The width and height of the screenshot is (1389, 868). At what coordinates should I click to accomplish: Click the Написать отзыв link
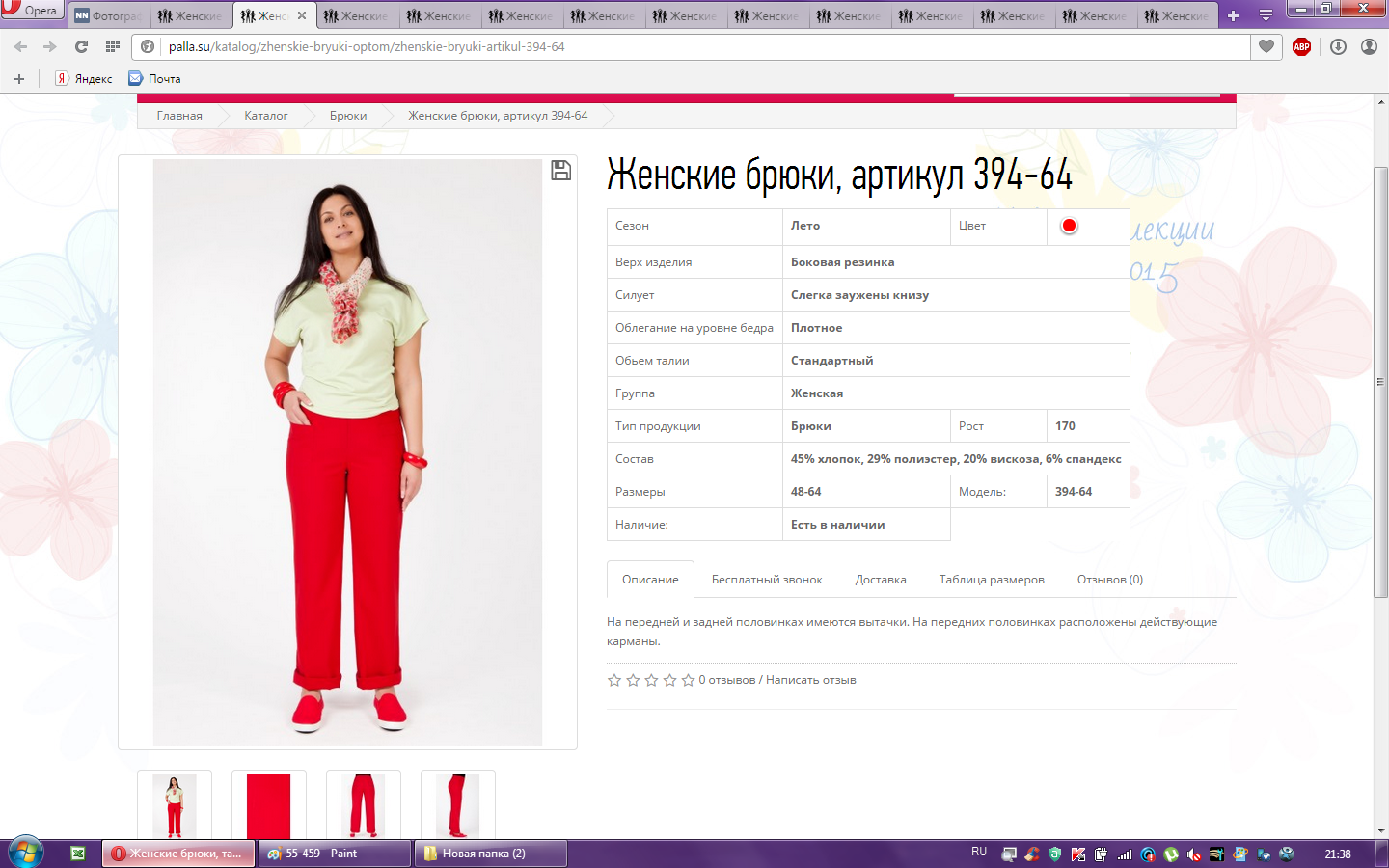click(811, 680)
